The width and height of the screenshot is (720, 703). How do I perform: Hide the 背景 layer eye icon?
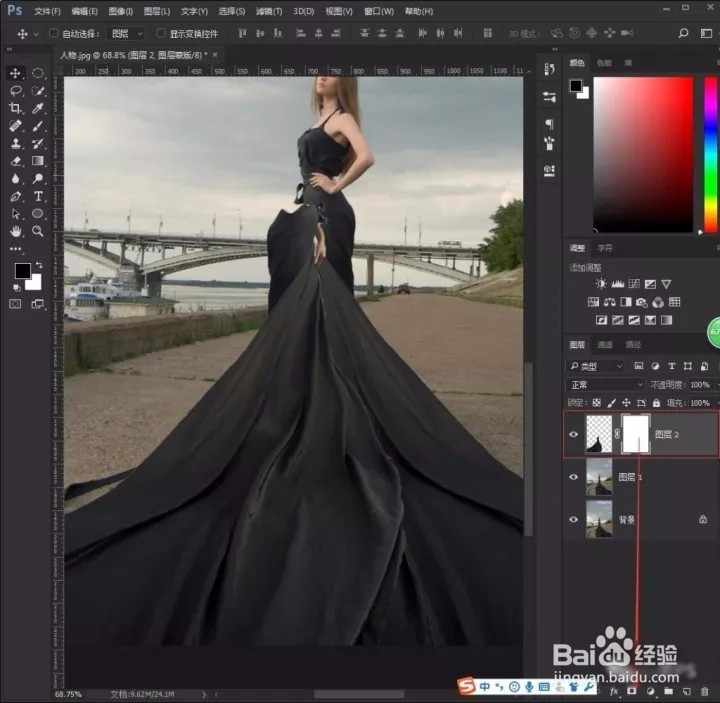(x=574, y=519)
